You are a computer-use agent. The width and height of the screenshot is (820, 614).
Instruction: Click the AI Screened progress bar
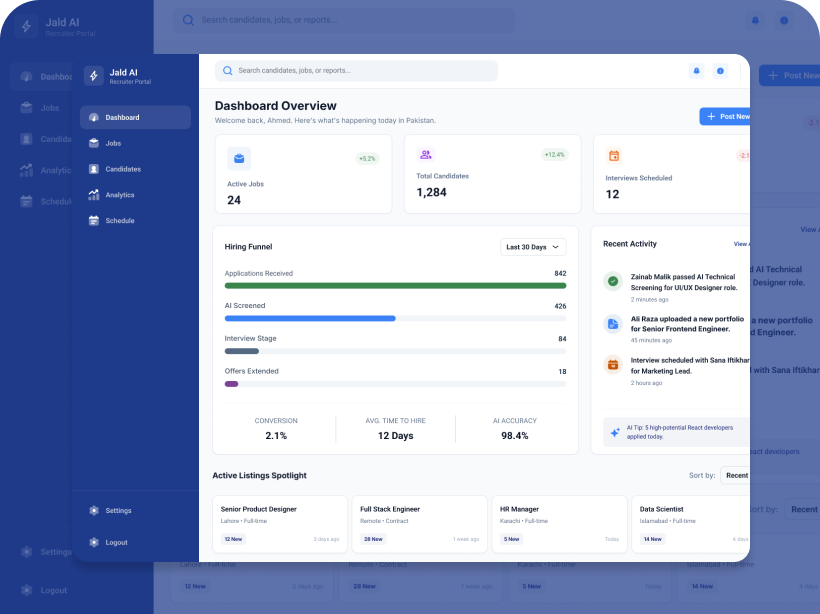[x=395, y=318]
